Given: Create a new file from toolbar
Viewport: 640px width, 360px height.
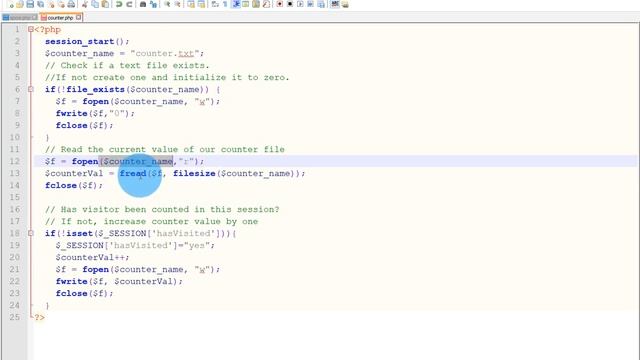Looking at the screenshot, I should coord(10,4).
